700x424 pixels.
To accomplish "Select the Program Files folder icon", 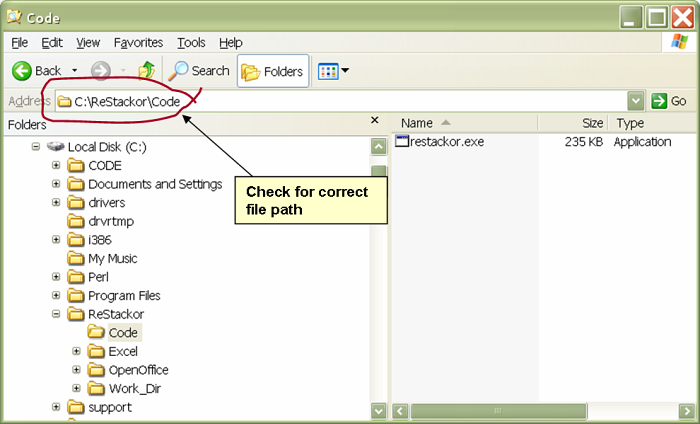I will click(75, 295).
